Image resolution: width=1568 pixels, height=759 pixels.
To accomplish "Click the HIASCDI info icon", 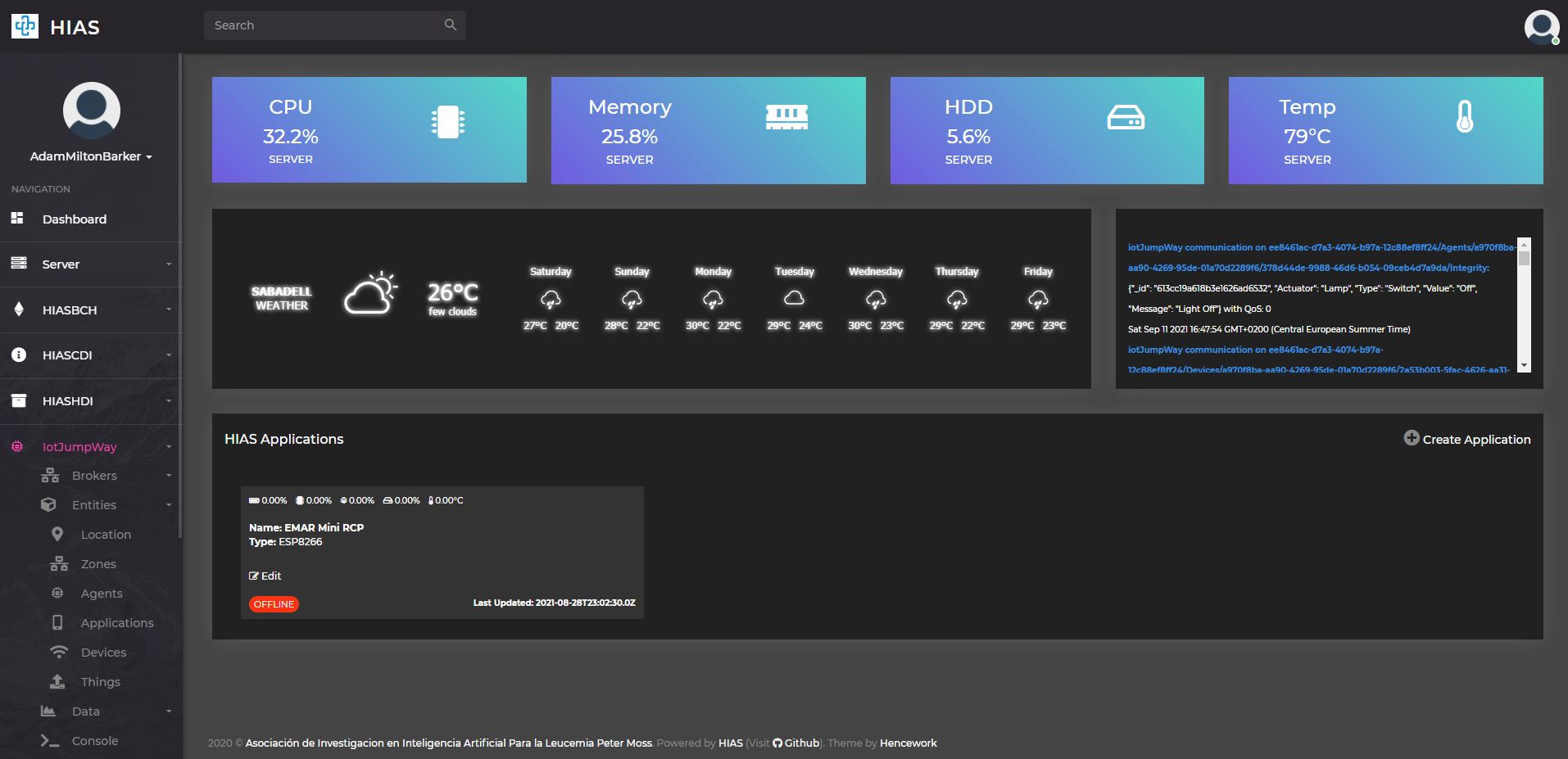I will tap(19, 355).
